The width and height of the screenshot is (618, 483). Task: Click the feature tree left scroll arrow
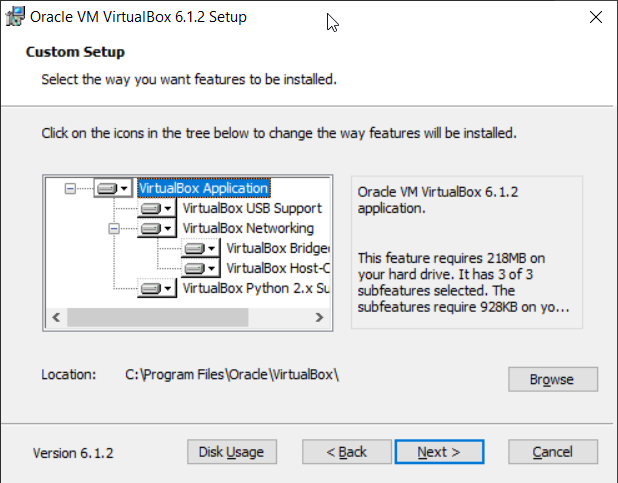click(x=56, y=317)
